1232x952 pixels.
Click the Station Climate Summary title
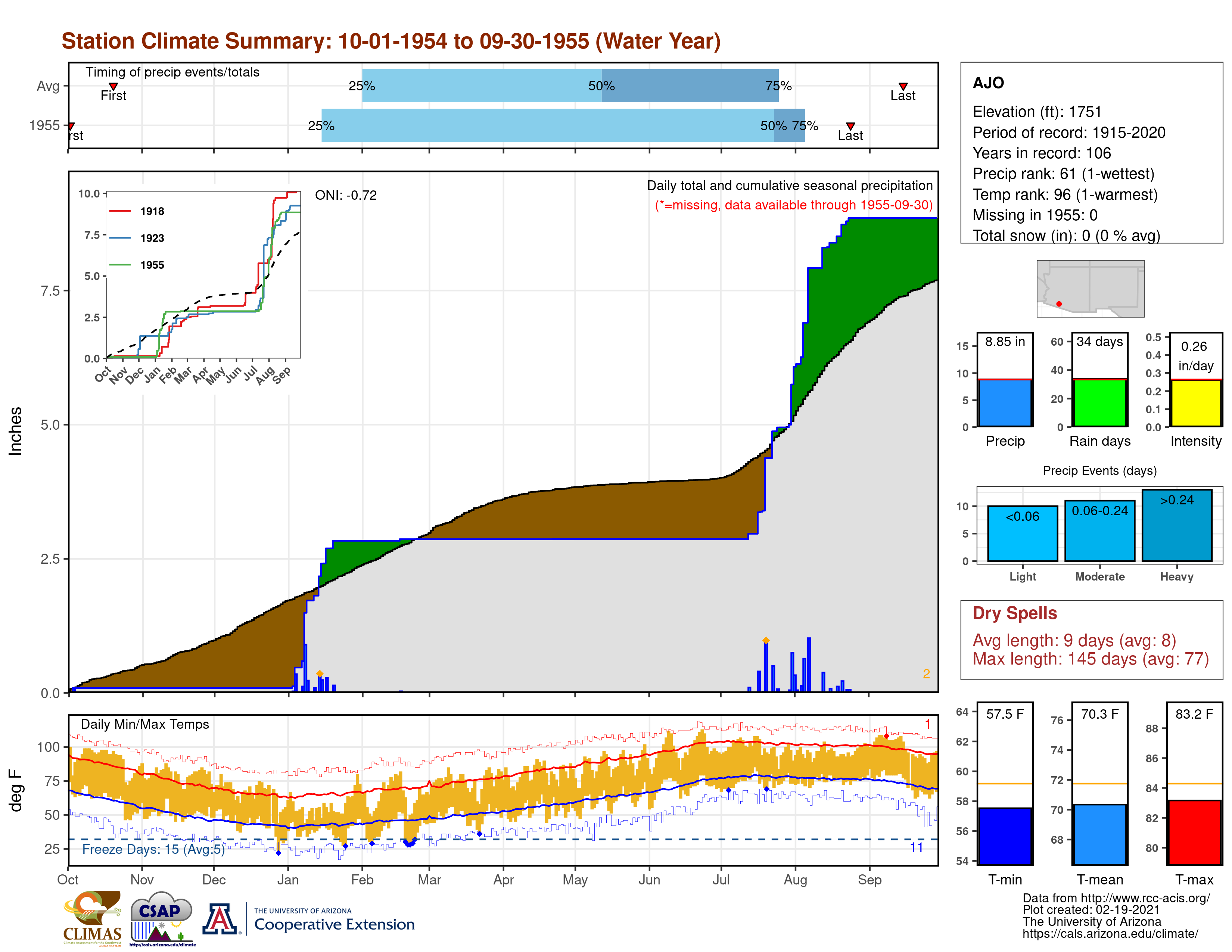coord(391,41)
